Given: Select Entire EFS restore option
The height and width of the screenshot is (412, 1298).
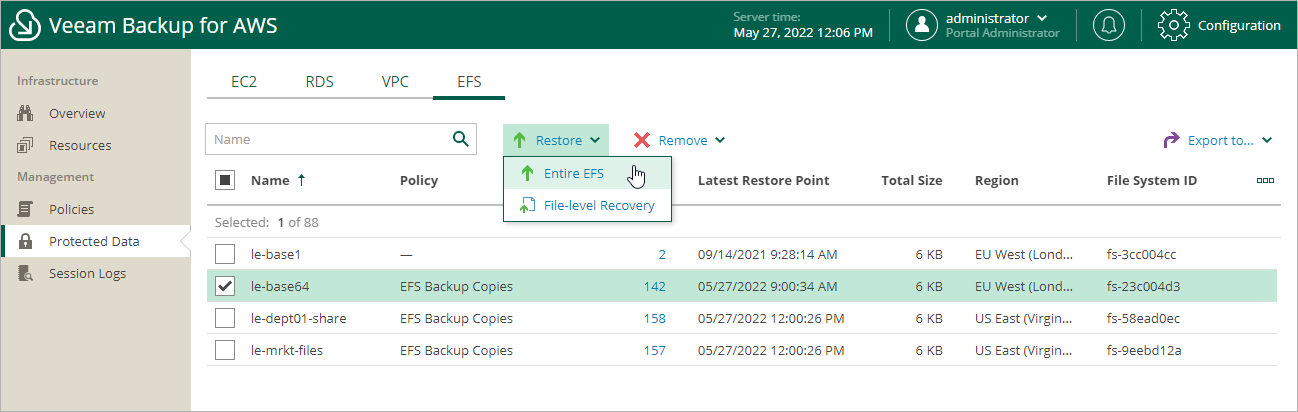Looking at the screenshot, I should coord(573,174).
